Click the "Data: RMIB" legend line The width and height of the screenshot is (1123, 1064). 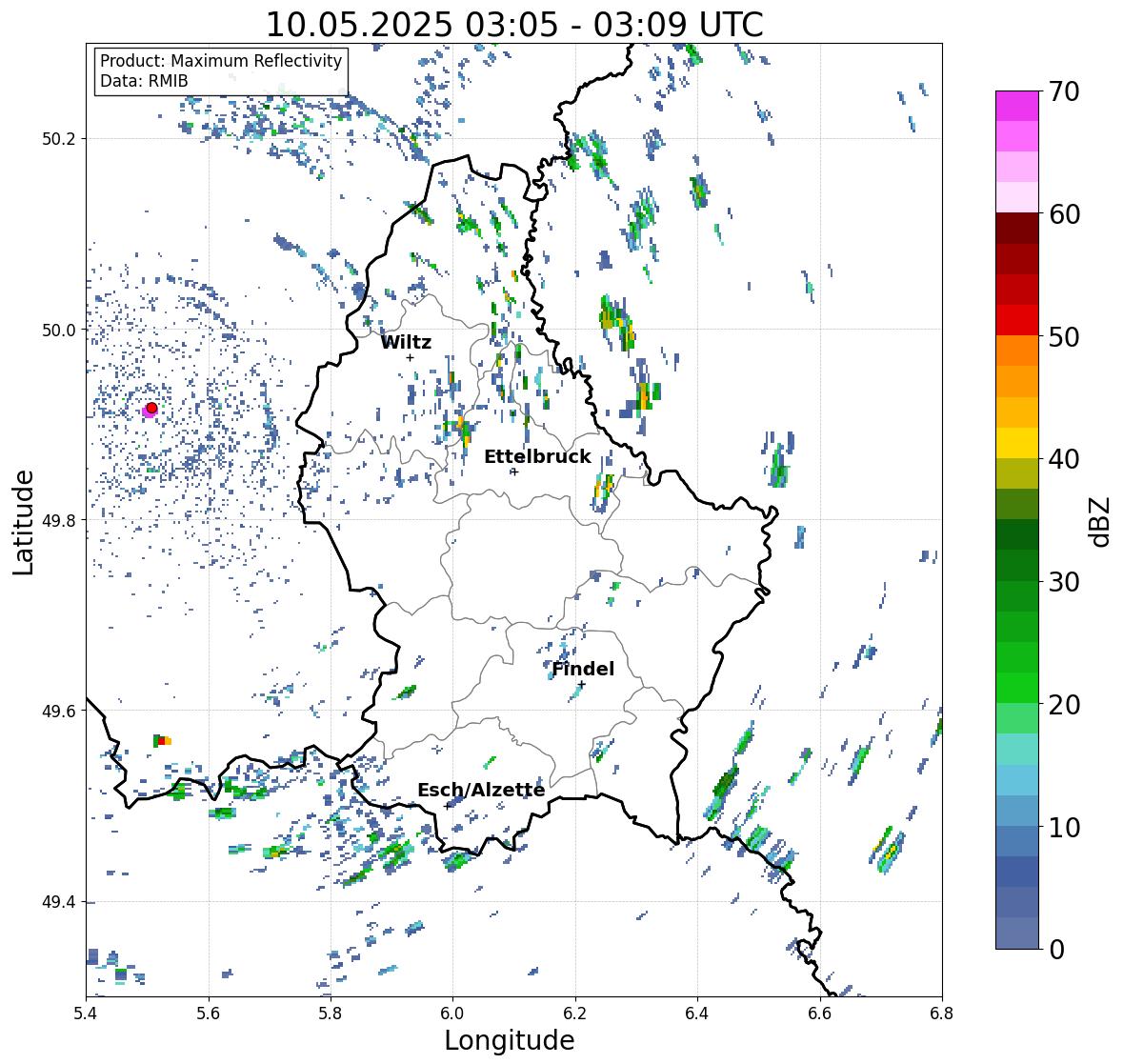[144, 81]
